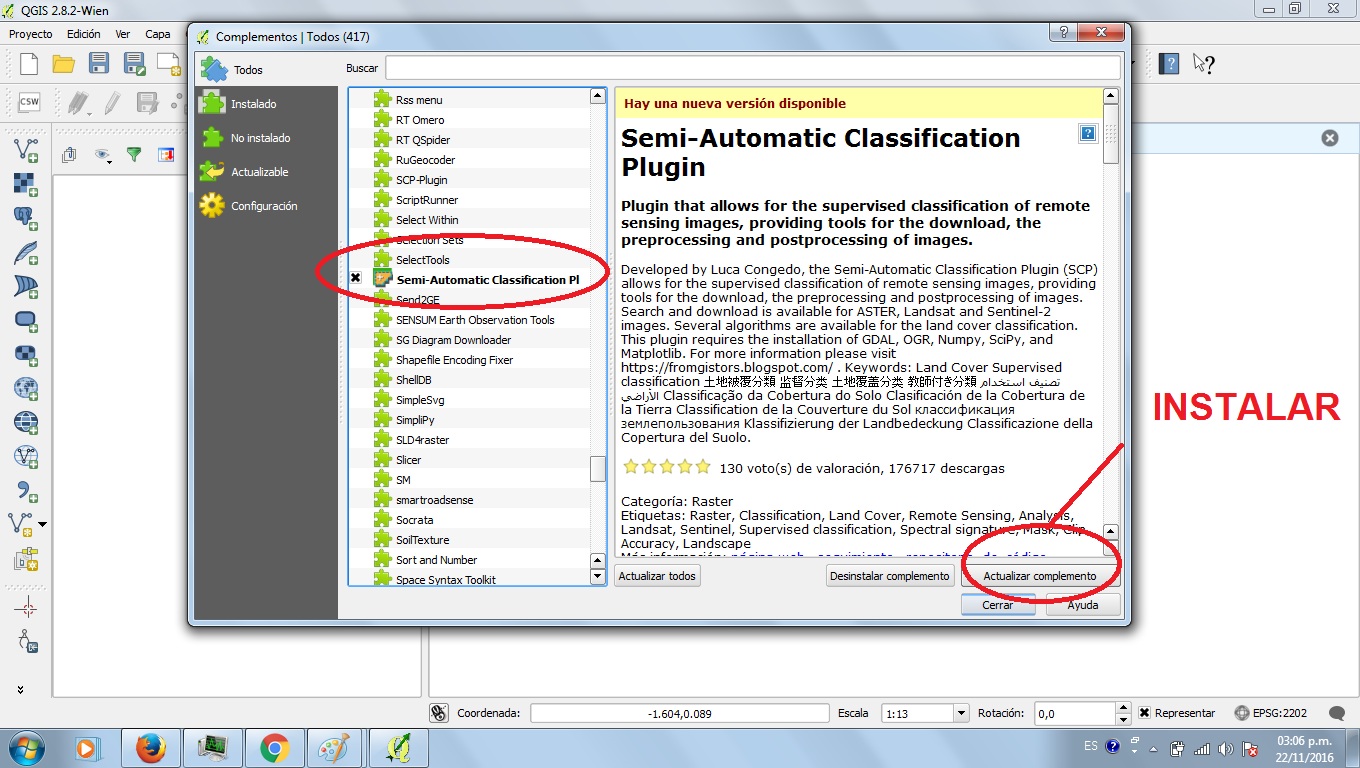Open the layer visibility eye dropdown in Layers panel
This screenshot has width=1360, height=768.
pos(102,154)
